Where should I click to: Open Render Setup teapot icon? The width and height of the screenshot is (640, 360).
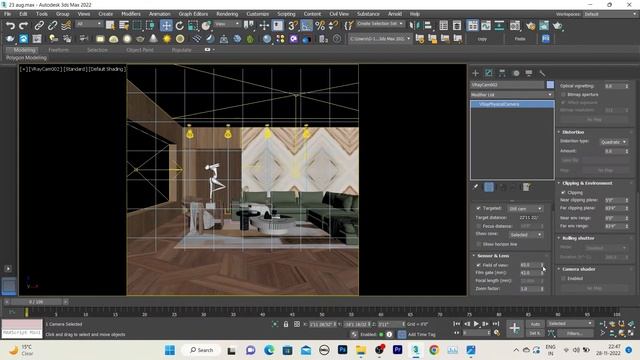click(531, 26)
